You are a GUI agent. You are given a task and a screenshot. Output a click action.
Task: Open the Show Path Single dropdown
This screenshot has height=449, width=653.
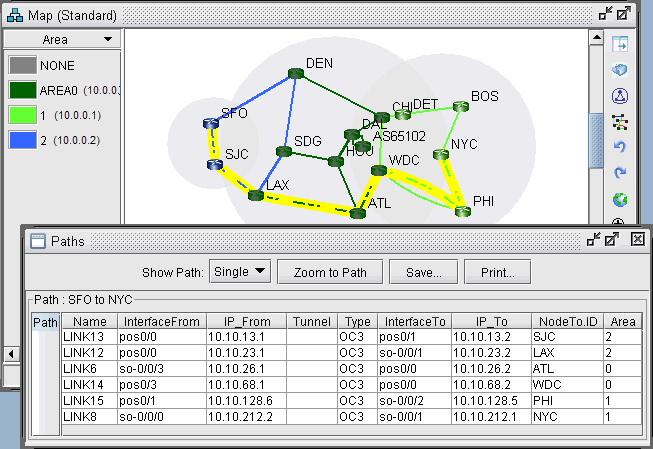(241, 271)
